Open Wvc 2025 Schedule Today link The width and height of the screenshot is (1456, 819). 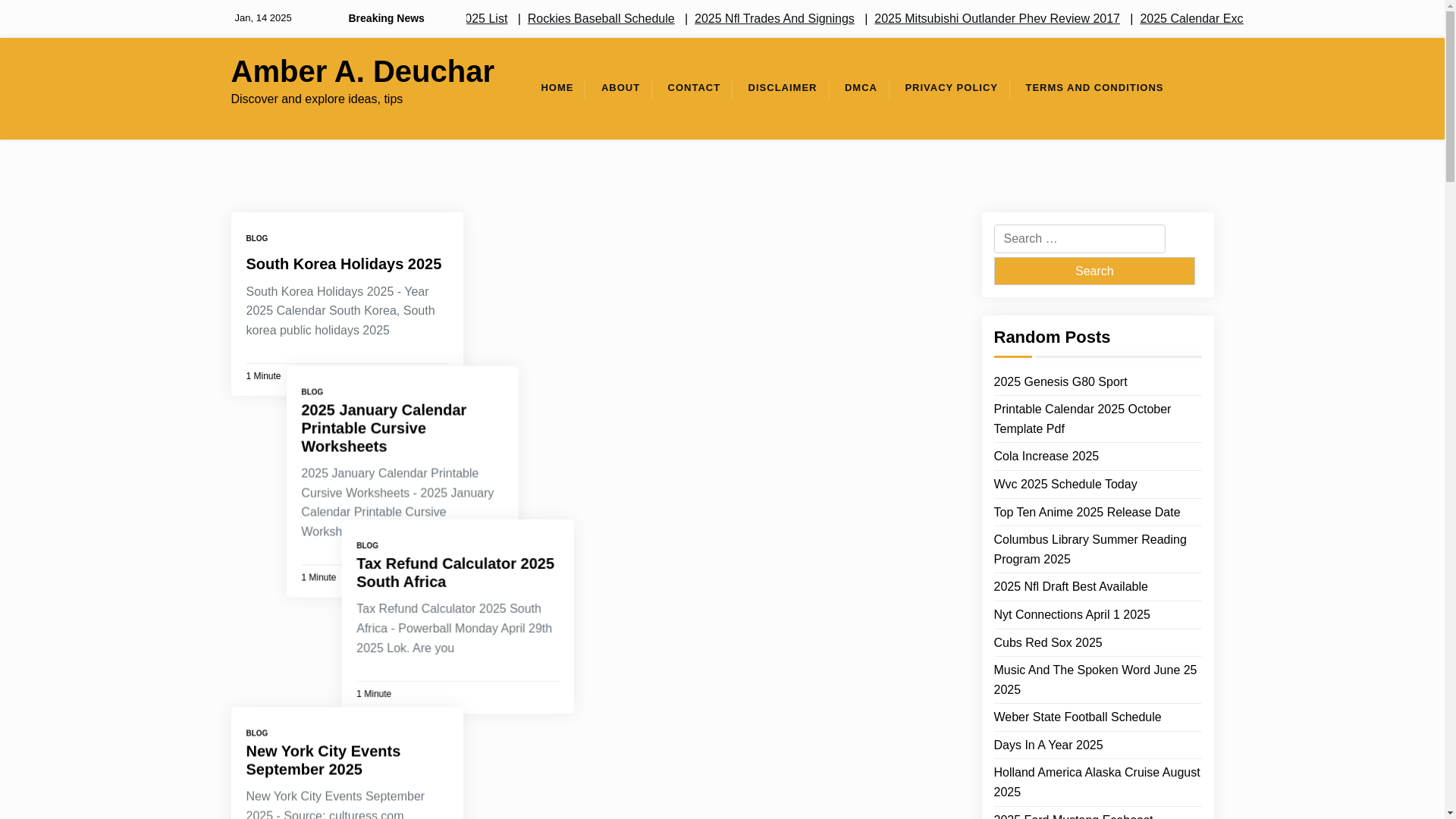click(1065, 485)
